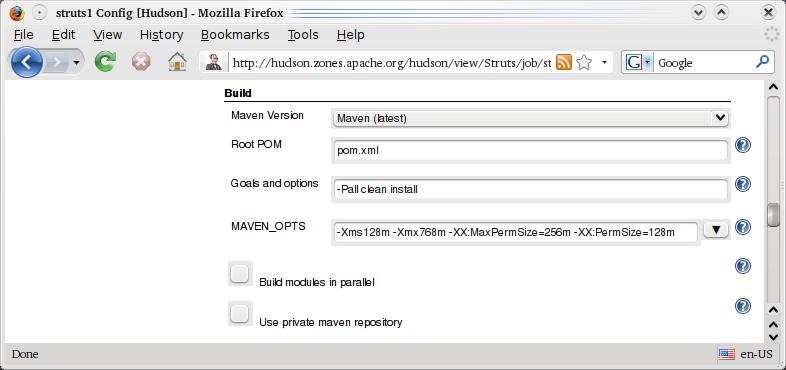
Task: Open help for Root POM field
Action: [x=743, y=145]
